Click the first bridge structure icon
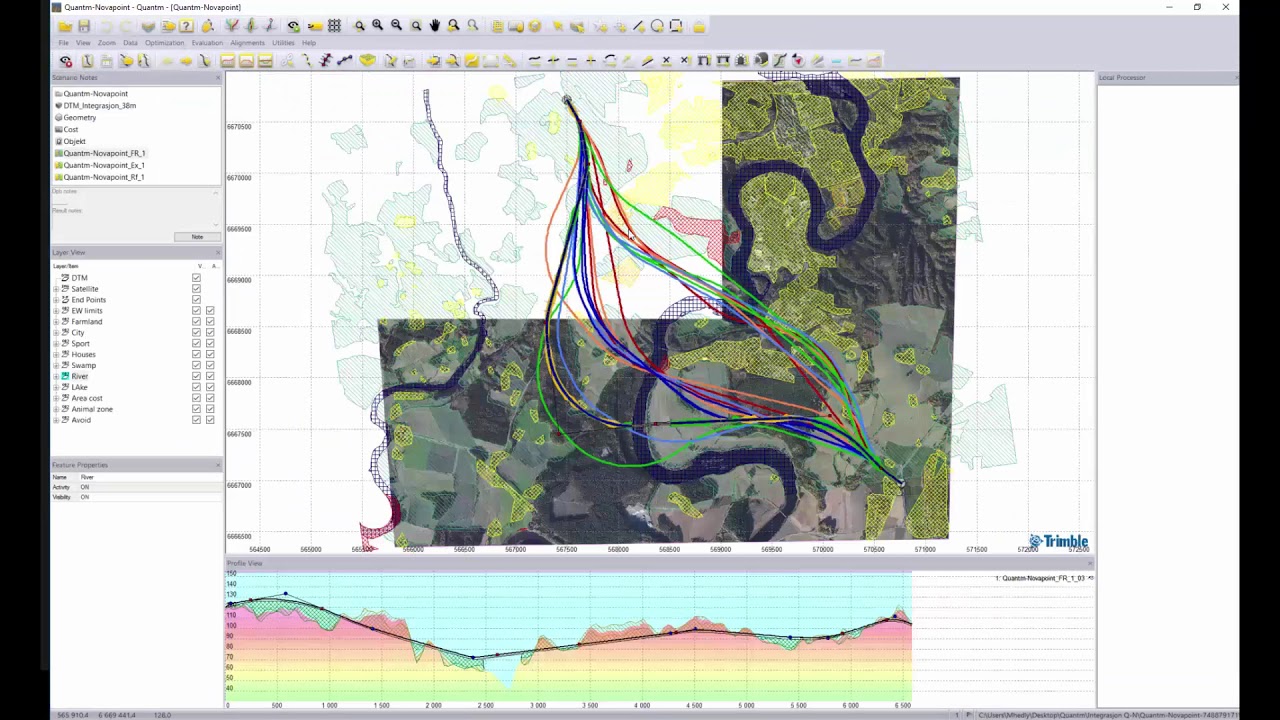1280x720 pixels. pyautogui.click(x=704, y=61)
